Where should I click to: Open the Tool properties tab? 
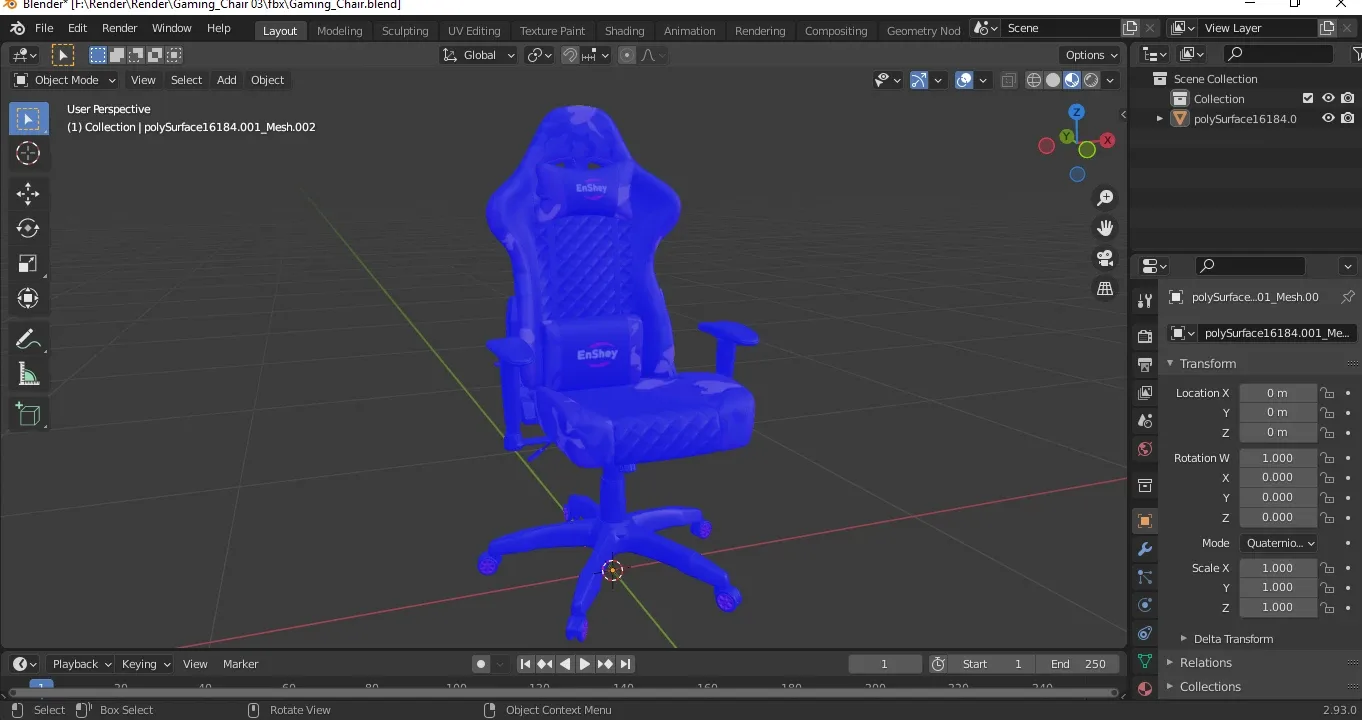[x=1145, y=300]
